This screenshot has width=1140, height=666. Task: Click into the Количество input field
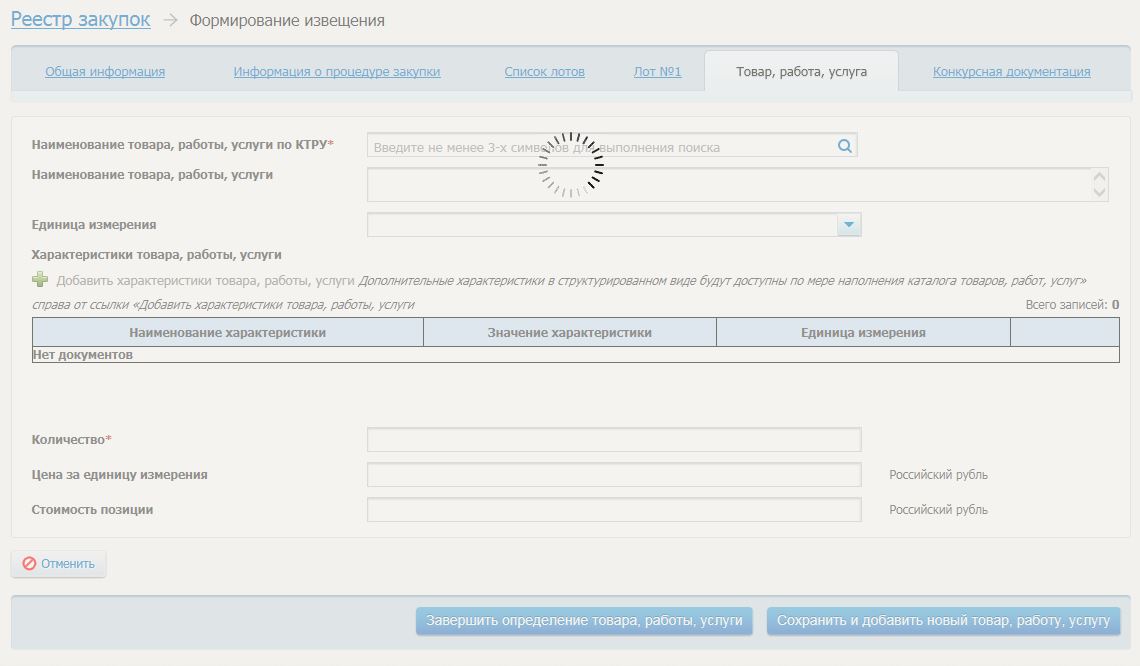point(613,440)
